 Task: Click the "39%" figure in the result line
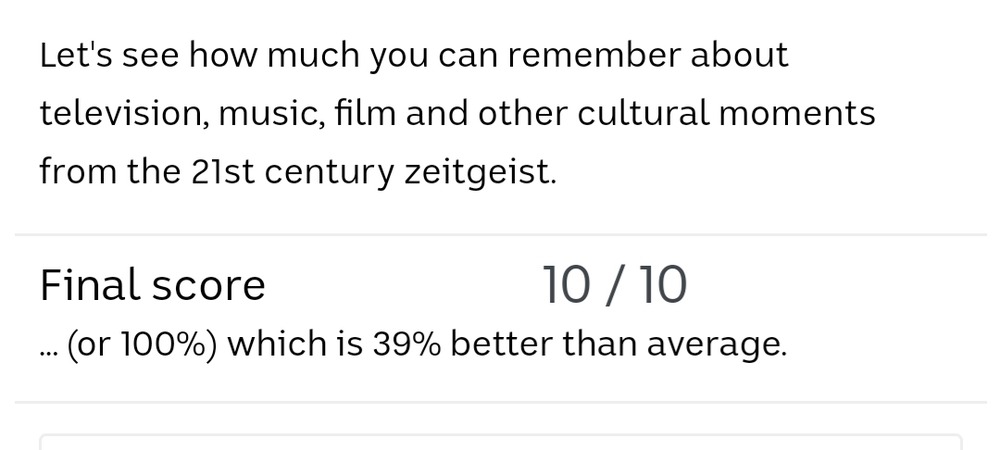coord(406,345)
